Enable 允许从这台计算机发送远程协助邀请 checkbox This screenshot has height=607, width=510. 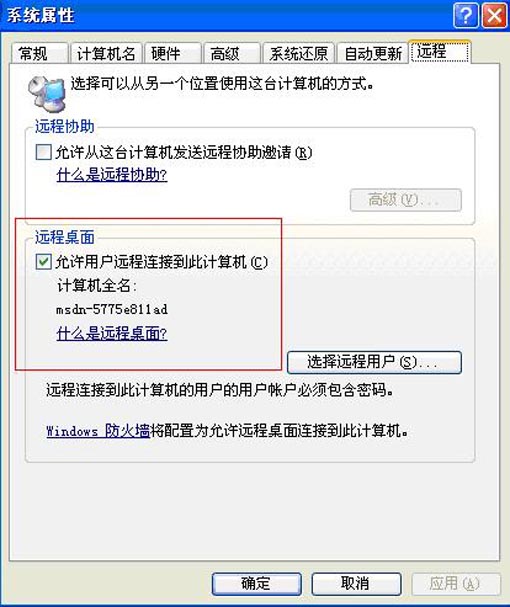pos(43,152)
